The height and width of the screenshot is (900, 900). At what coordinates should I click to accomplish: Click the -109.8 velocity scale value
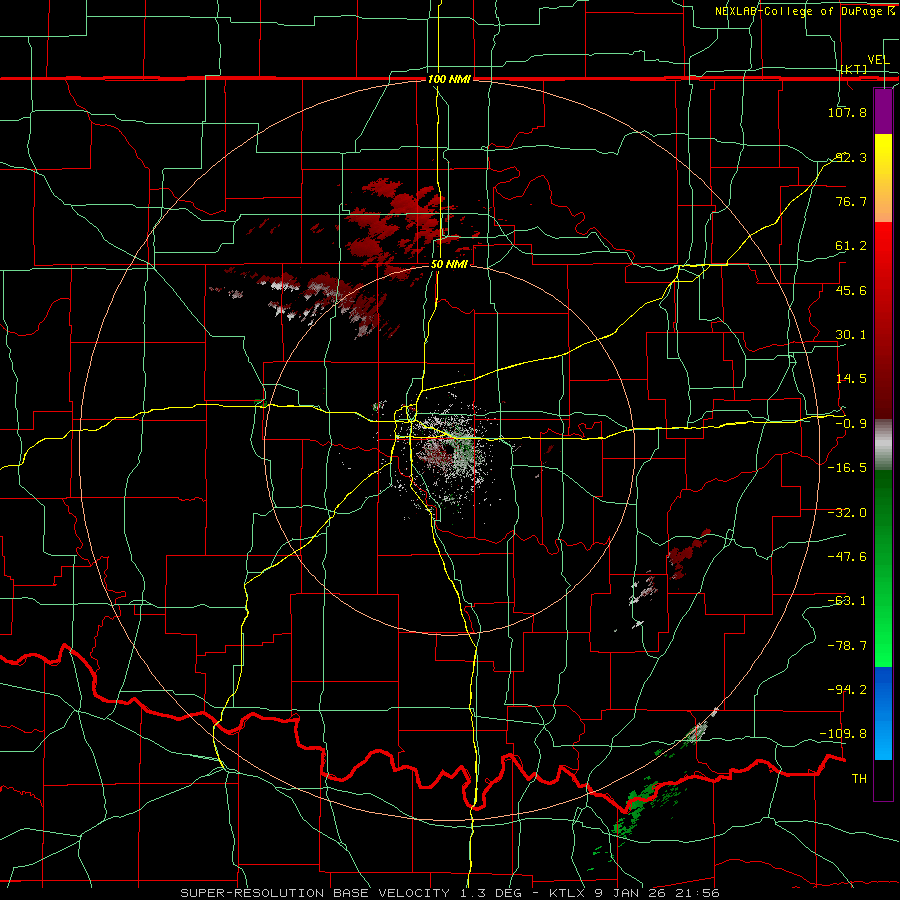(844, 734)
